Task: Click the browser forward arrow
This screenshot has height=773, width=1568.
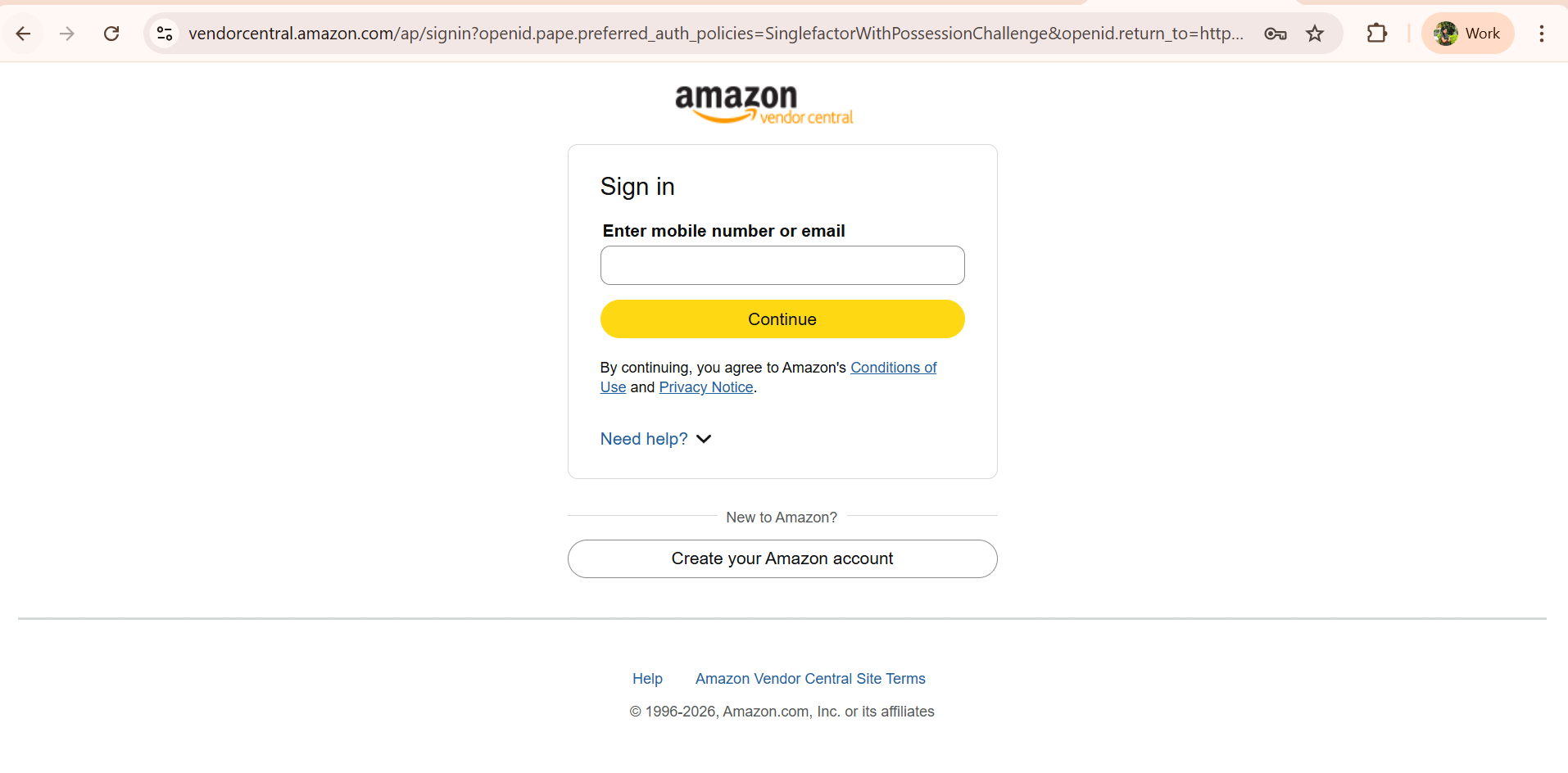Action: coord(67,34)
